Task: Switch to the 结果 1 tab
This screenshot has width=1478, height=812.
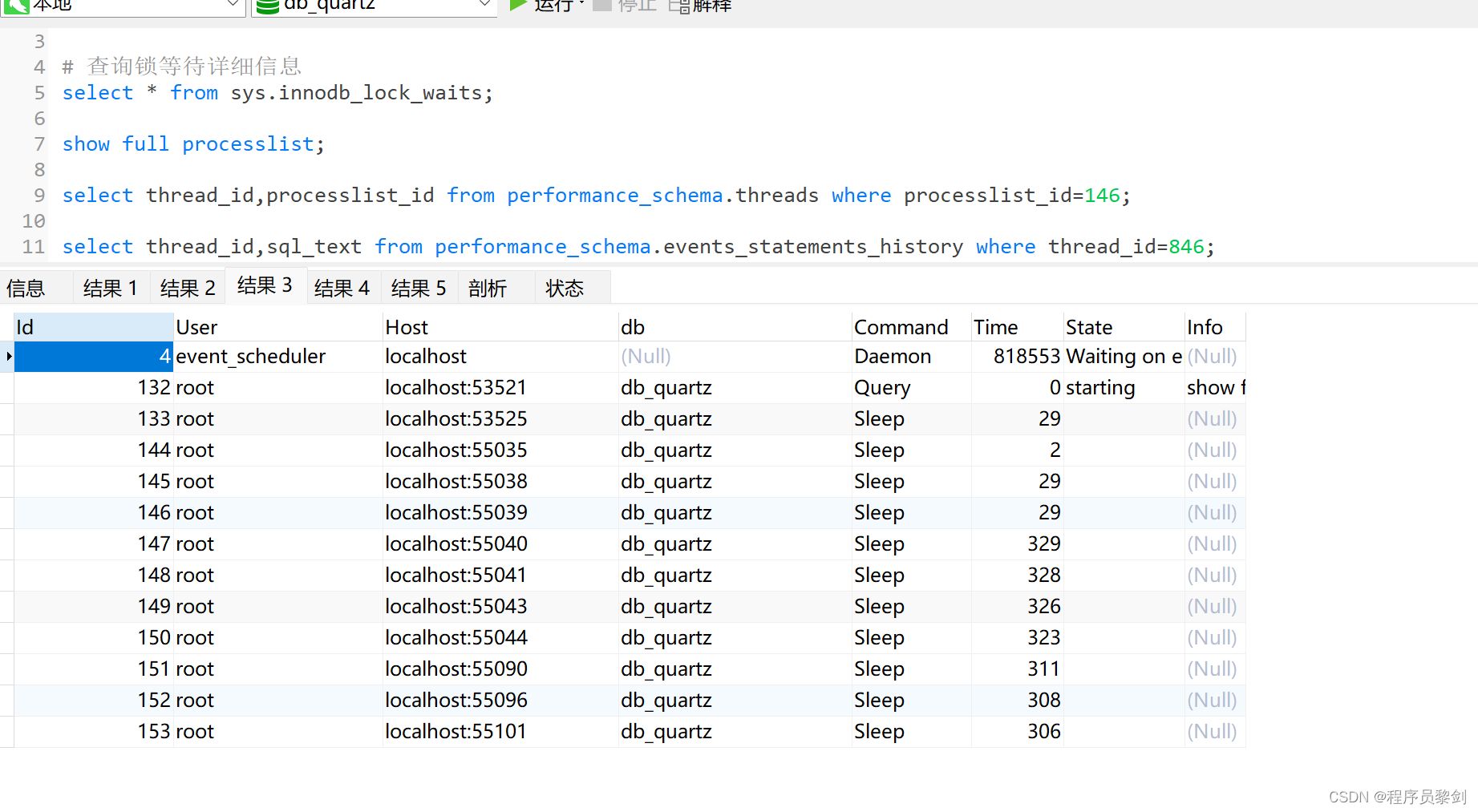Action: (110, 287)
